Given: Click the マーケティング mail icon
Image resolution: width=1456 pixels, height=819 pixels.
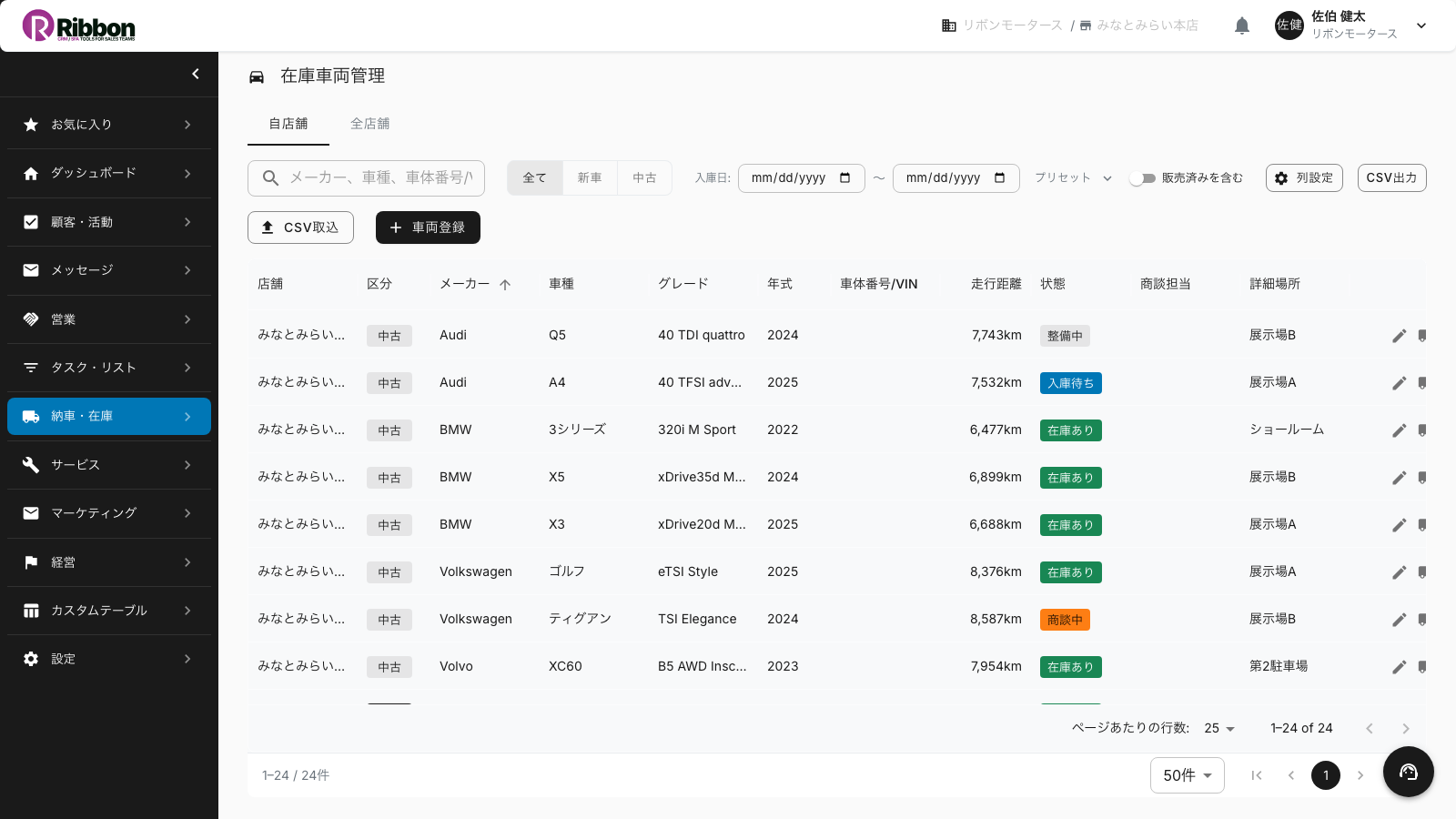Looking at the screenshot, I should click(x=31, y=513).
